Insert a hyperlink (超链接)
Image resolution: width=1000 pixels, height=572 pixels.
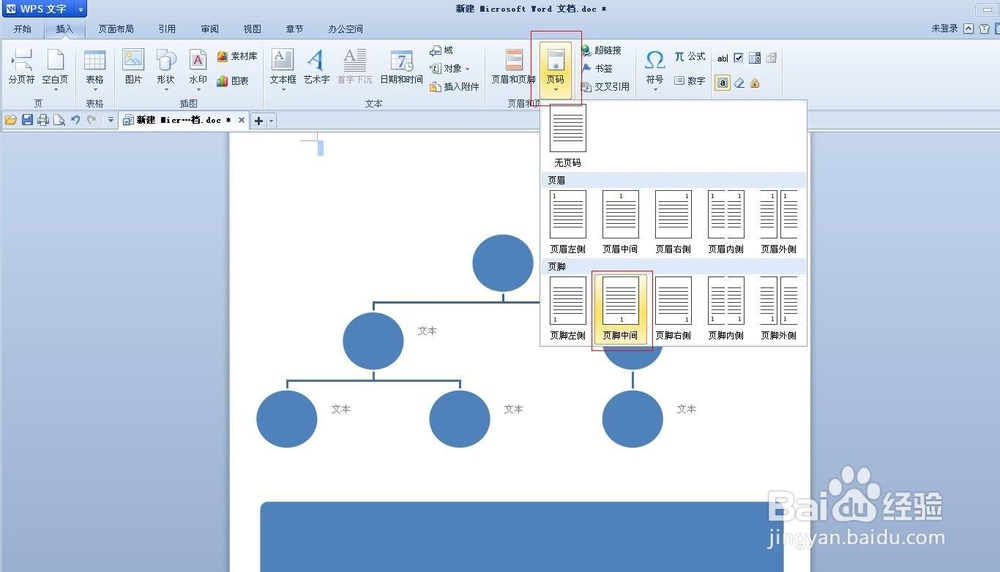coord(601,50)
